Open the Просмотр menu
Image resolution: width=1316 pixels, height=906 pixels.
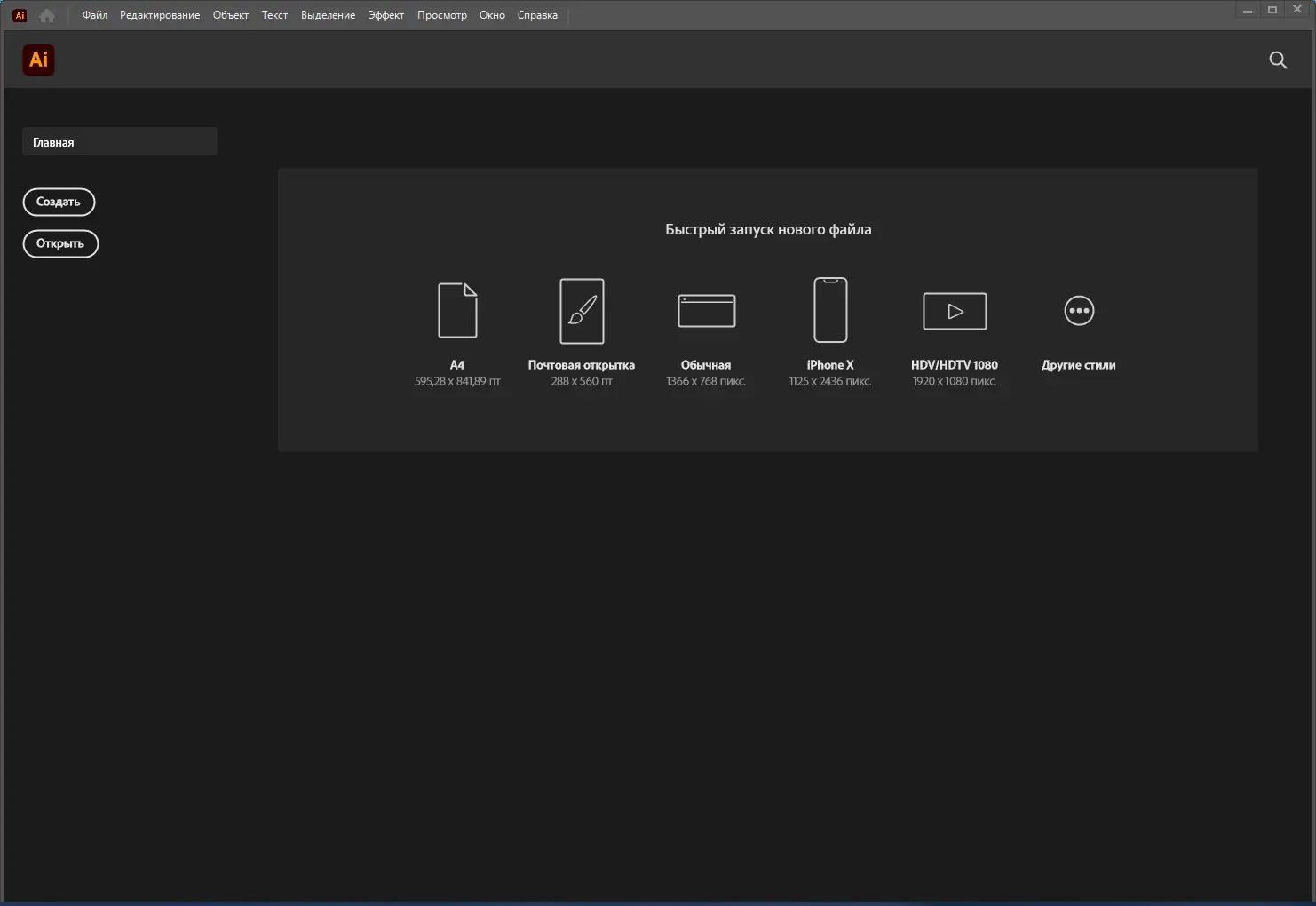point(442,15)
